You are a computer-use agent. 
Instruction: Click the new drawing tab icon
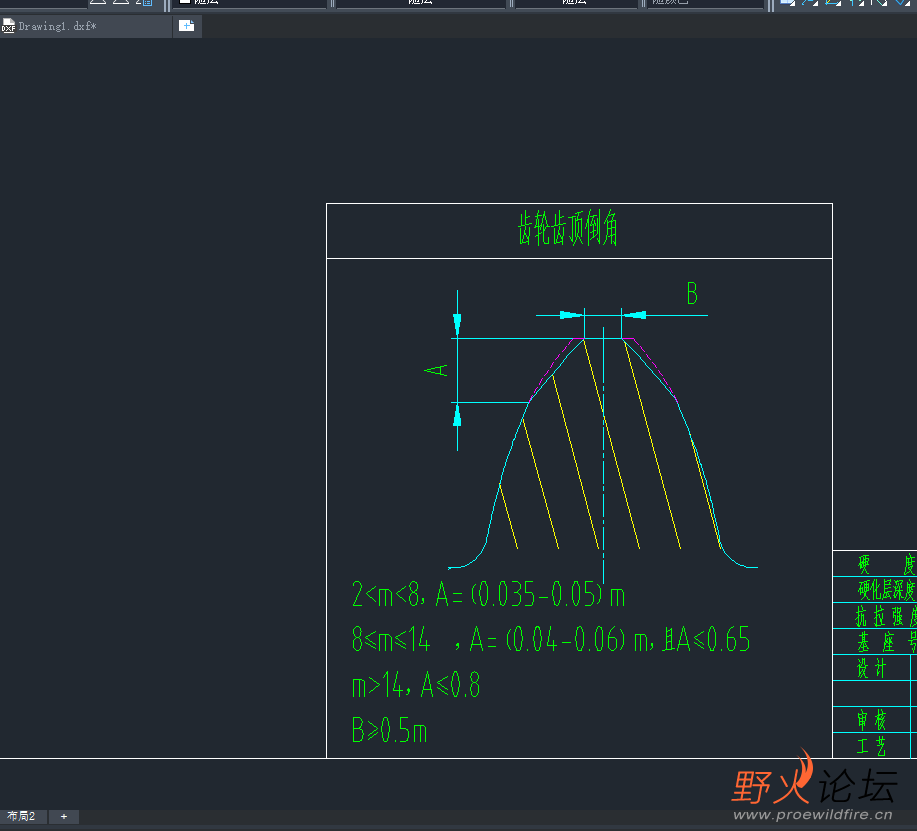186,26
